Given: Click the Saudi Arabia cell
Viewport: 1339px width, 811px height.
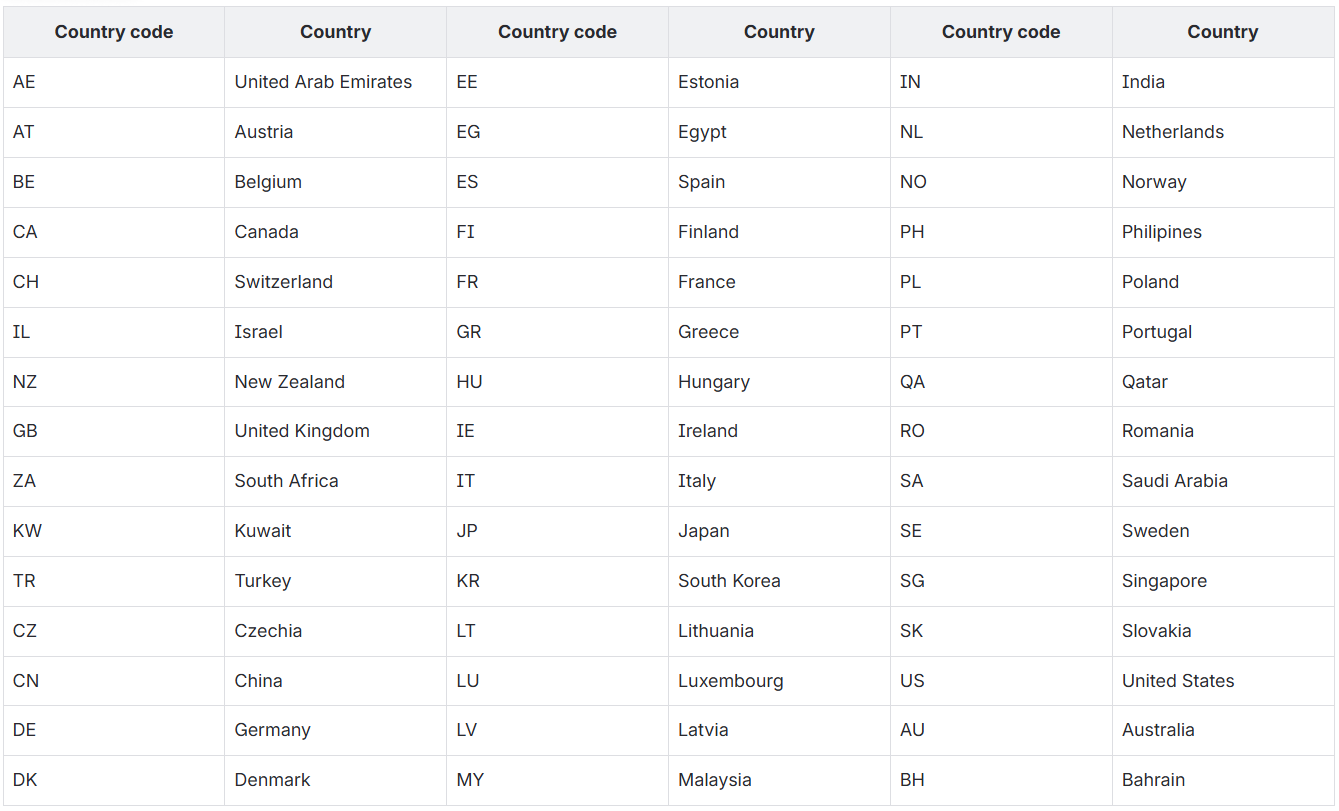Looking at the screenshot, I should 1174,481.
